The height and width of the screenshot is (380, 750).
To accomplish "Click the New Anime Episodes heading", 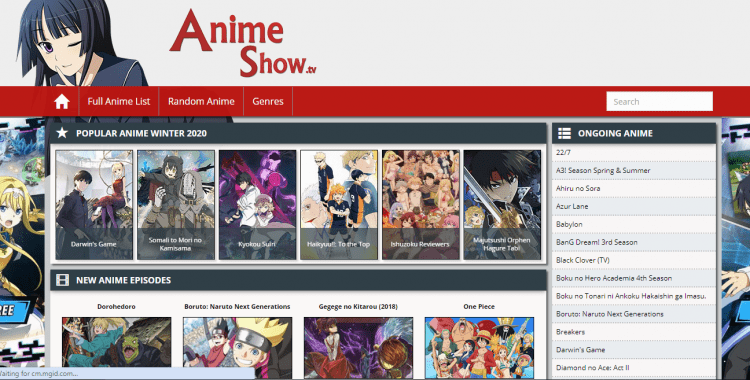I will (x=123, y=280).
